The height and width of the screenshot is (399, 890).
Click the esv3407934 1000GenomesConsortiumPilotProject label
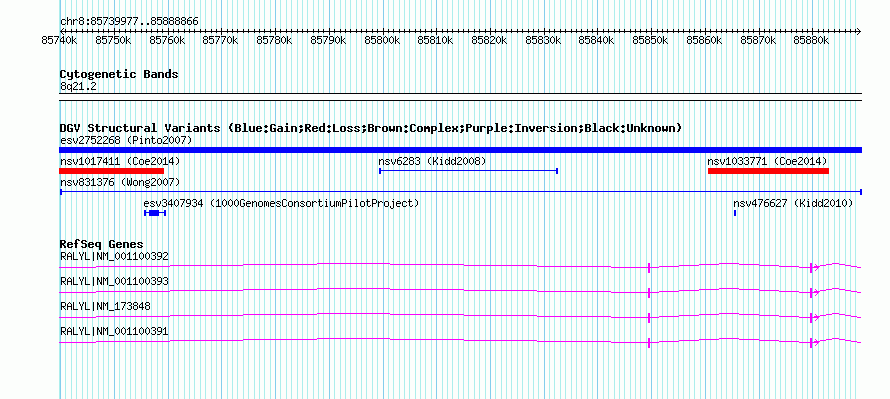(x=282, y=203)
